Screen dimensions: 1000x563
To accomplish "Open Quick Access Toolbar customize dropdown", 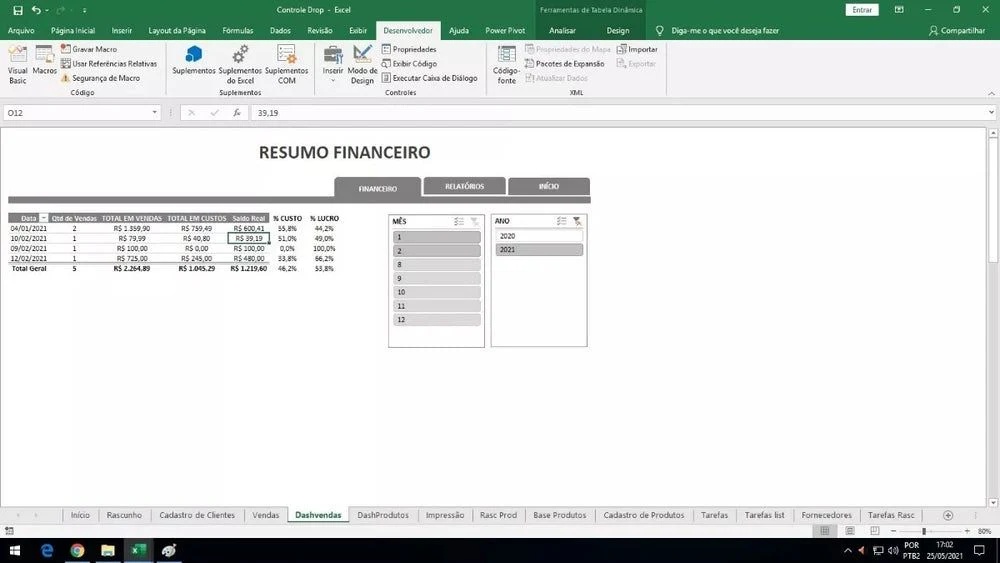I will pos(84,10).
